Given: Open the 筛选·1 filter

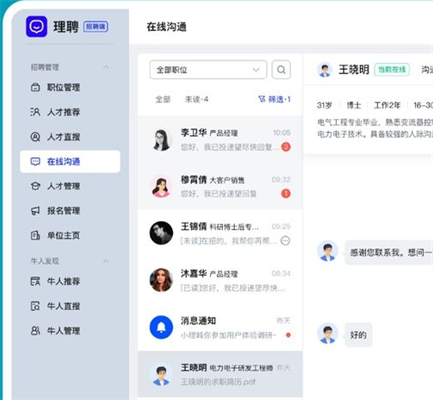Looking at the screenshot, I should click(274, 99).
